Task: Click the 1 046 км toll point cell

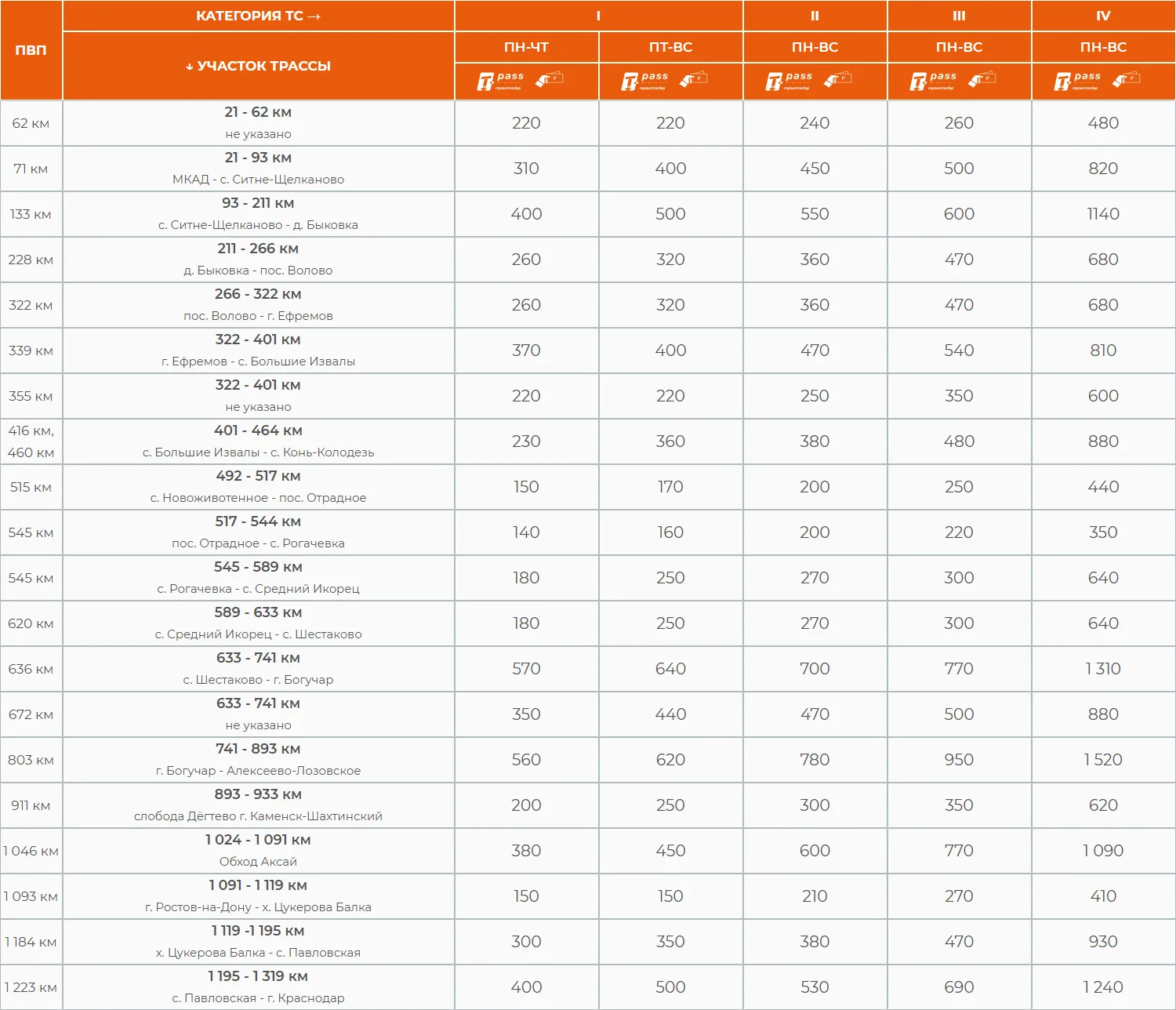Action: click(x=31, y=851)
